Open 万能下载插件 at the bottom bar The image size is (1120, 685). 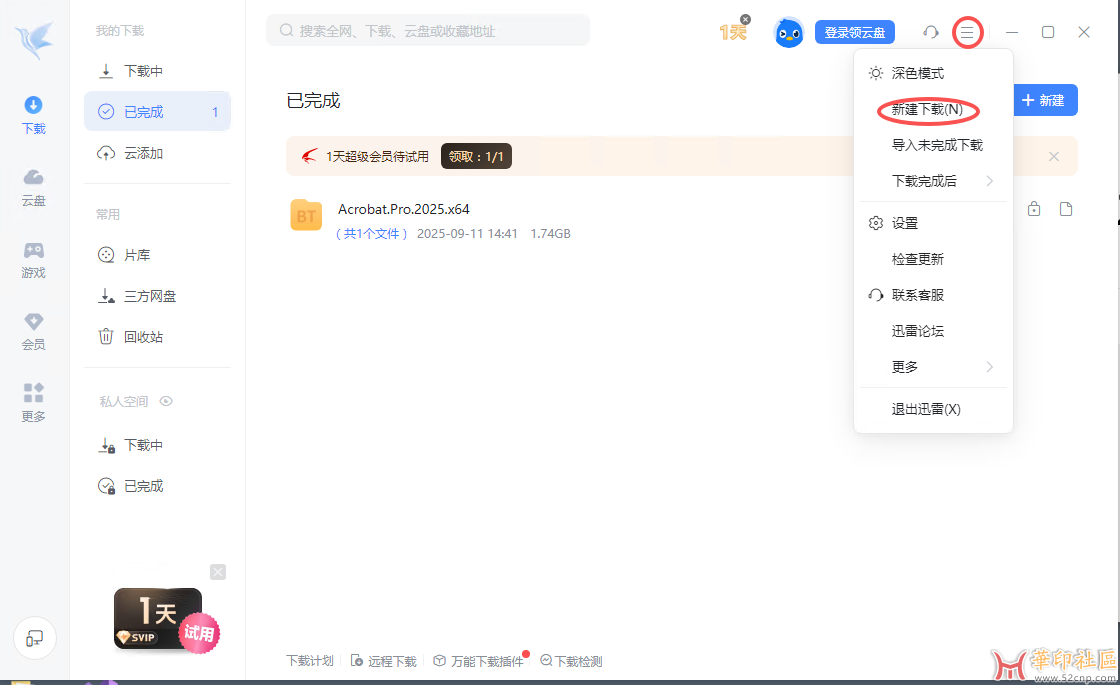click(x=479, y=661)
